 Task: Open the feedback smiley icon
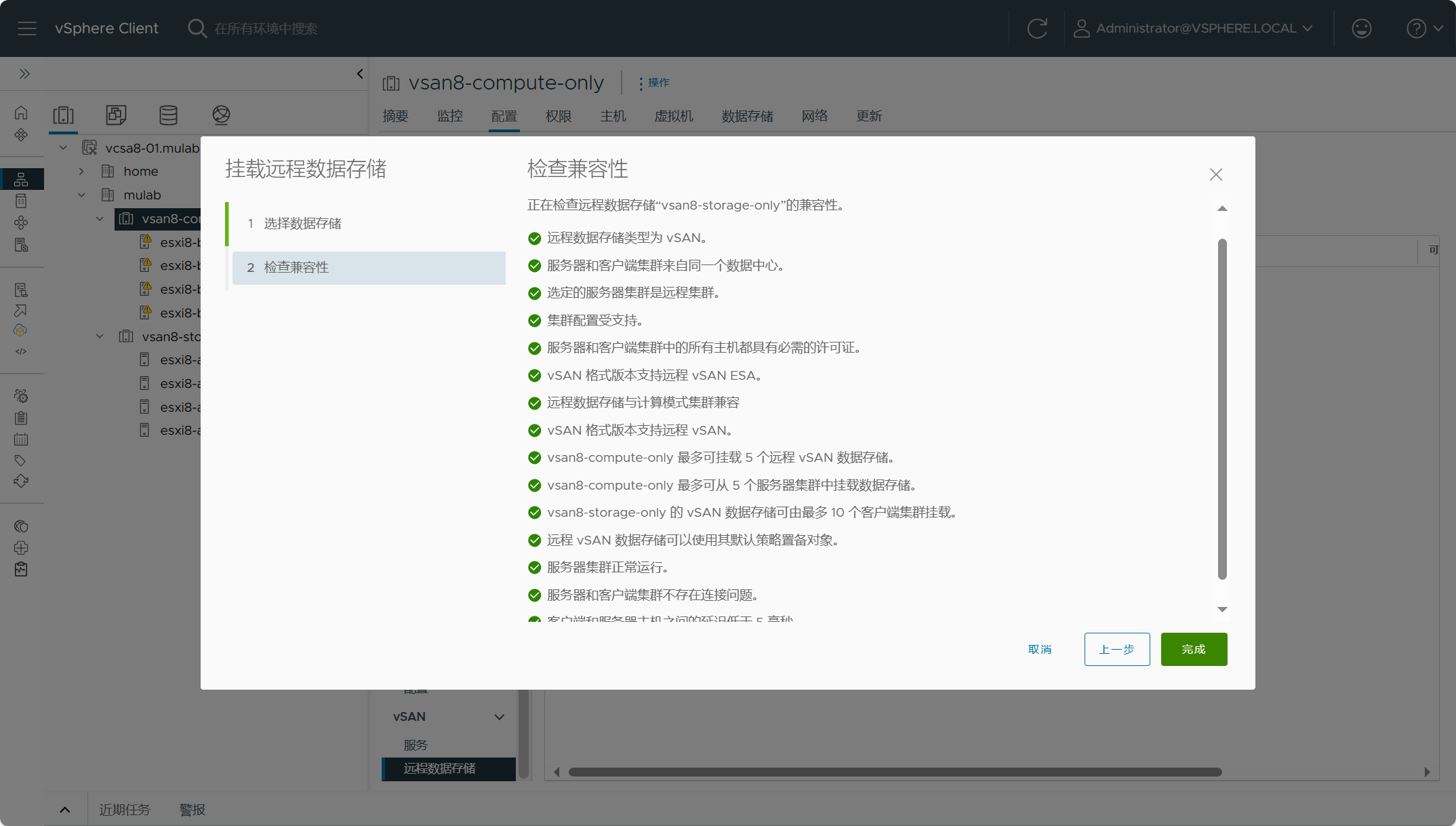(1361, 28)
